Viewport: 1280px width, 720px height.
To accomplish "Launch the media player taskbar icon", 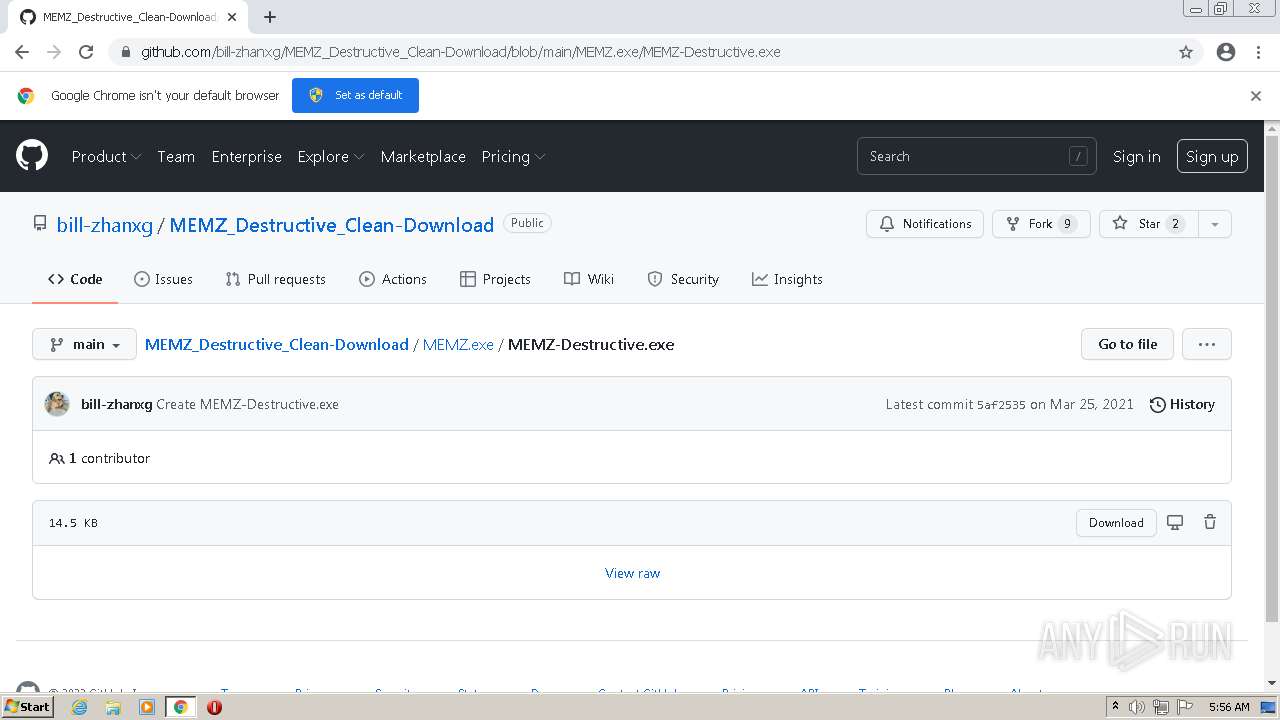I will (147, 707).
